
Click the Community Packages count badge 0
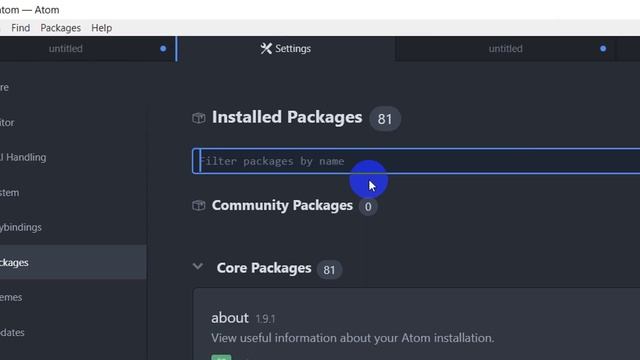pyautogui.click(x=368, y=207)
